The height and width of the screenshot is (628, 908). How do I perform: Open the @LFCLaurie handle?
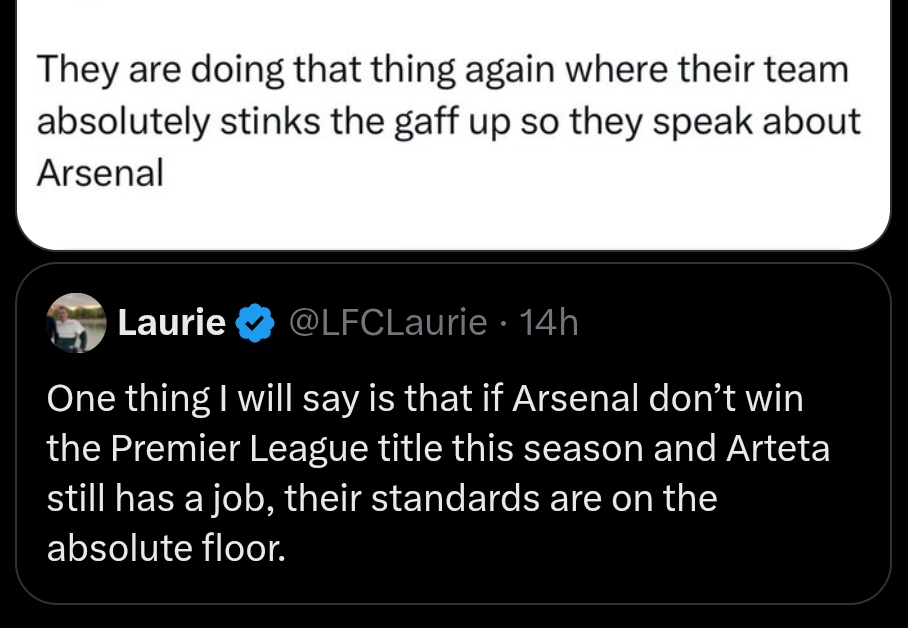pos(388,323)
